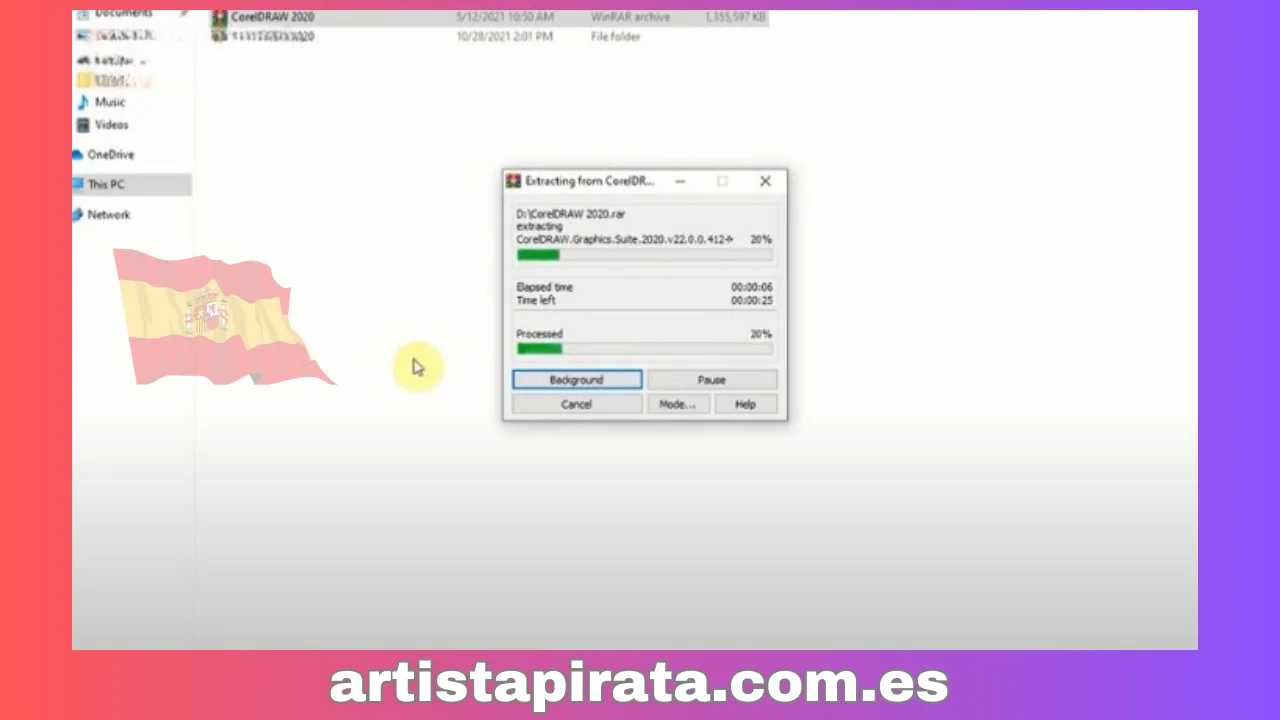Click the This PC computer icon
Viewport: 1280px width, 720px height.
click(78, 185)
